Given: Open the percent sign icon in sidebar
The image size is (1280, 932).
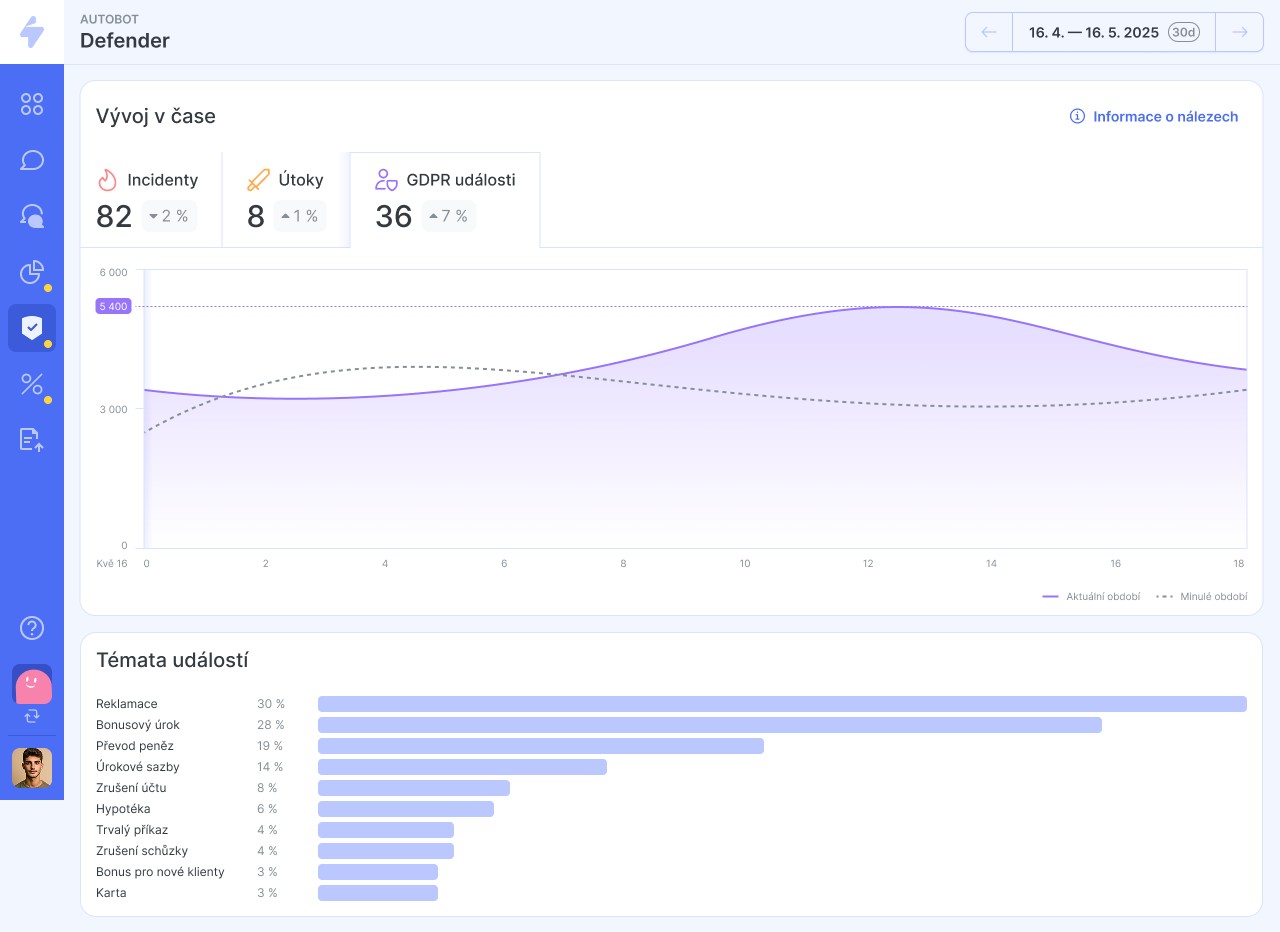Looking at the screenshot, I should 32,384.
